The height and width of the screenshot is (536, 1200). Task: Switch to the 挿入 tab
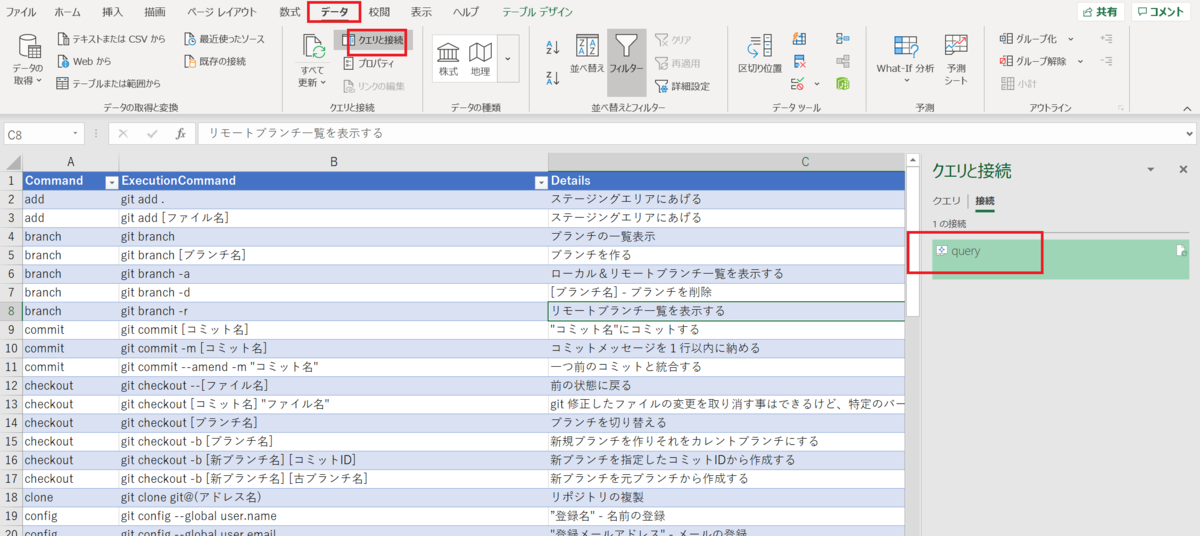(114, 12)
